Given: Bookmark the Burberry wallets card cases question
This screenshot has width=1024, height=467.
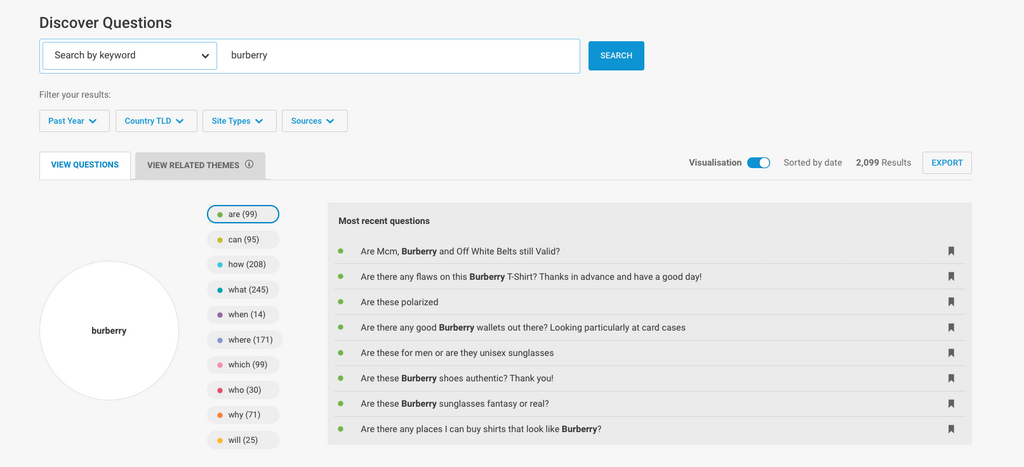Looking at the screenshot, I should 951,327.
